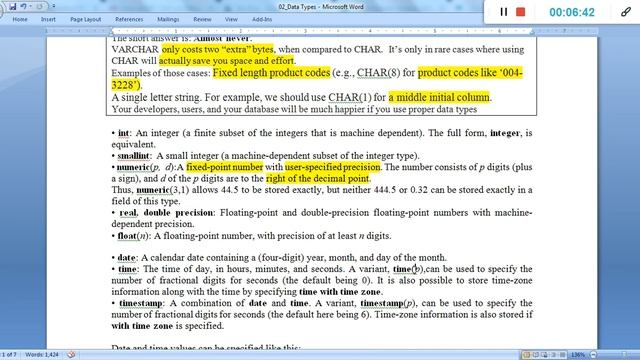
Task: Click the 'float(n)' bullet heading
Action: pos(134,236)
